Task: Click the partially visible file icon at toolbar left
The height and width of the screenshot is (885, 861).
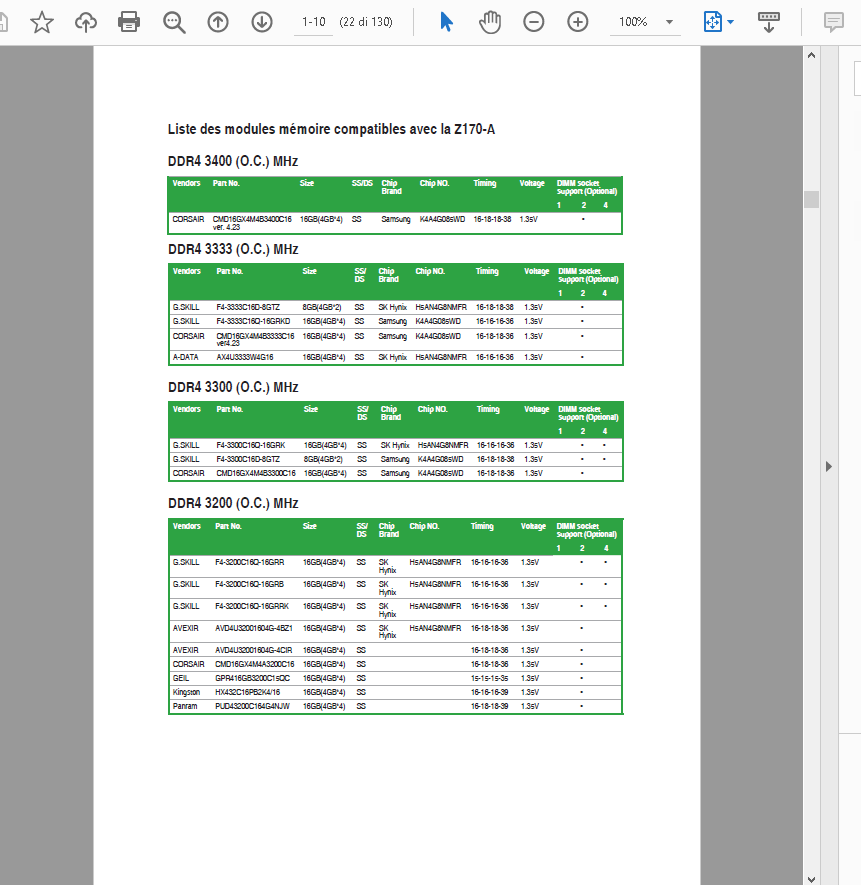Action: pyautogui.click(x=3, y=23)
